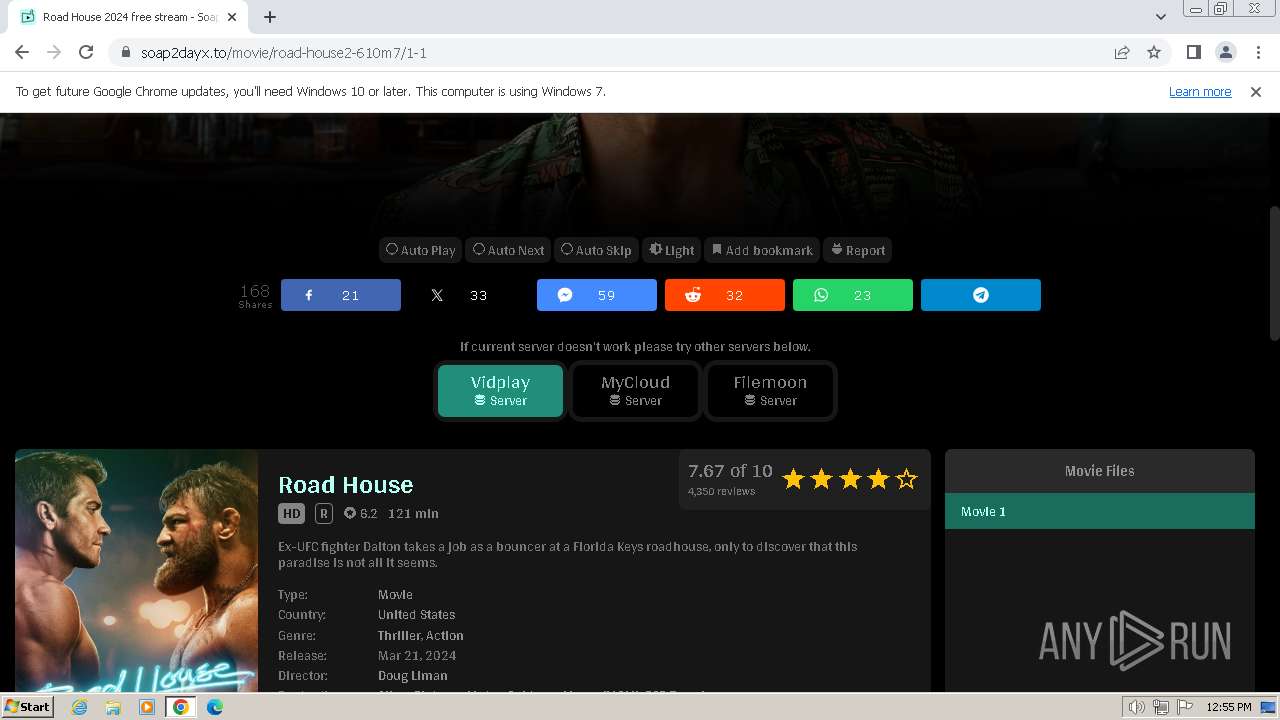Open a new tab with the plus icon
The image size is (1280, 720).
[270, 17]
